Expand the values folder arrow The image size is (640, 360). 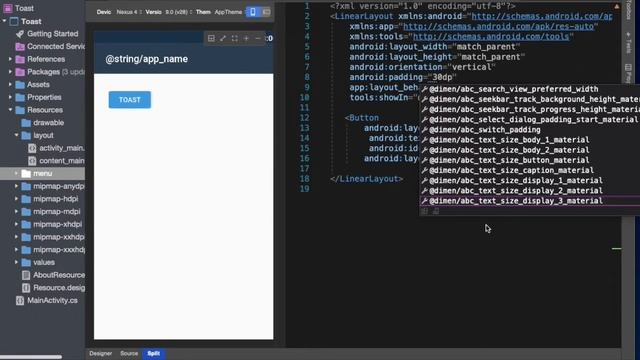(x=16, y=262)
